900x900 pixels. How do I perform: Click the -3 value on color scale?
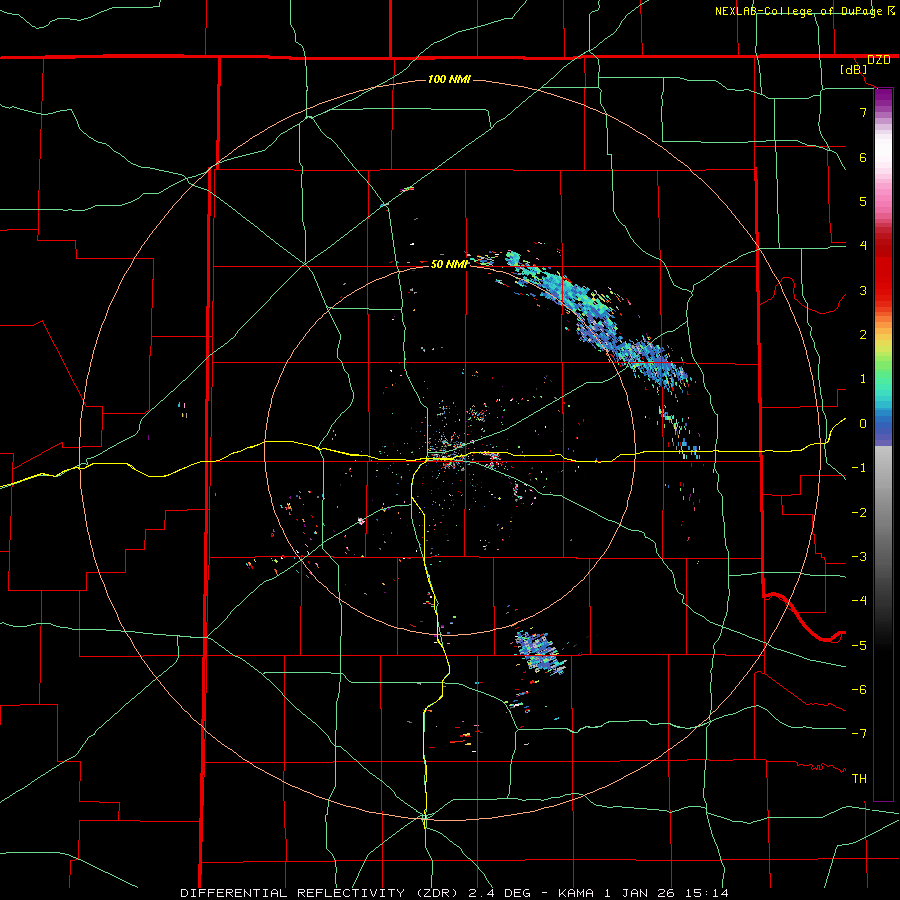pyautogui.click(x=859, y=557)
